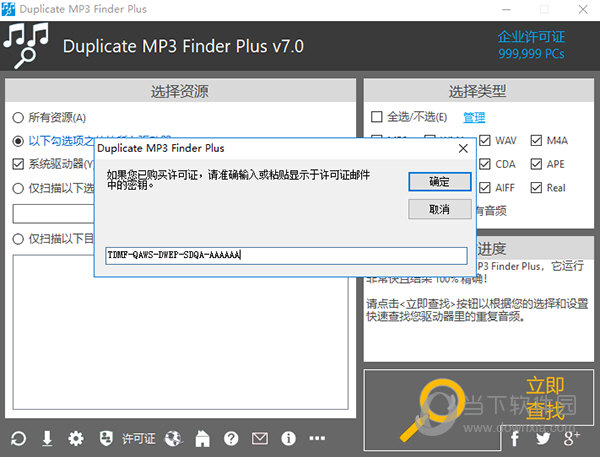Toggle the AIFF file type checkbox
600x457 pixels.
pos(485,188)
